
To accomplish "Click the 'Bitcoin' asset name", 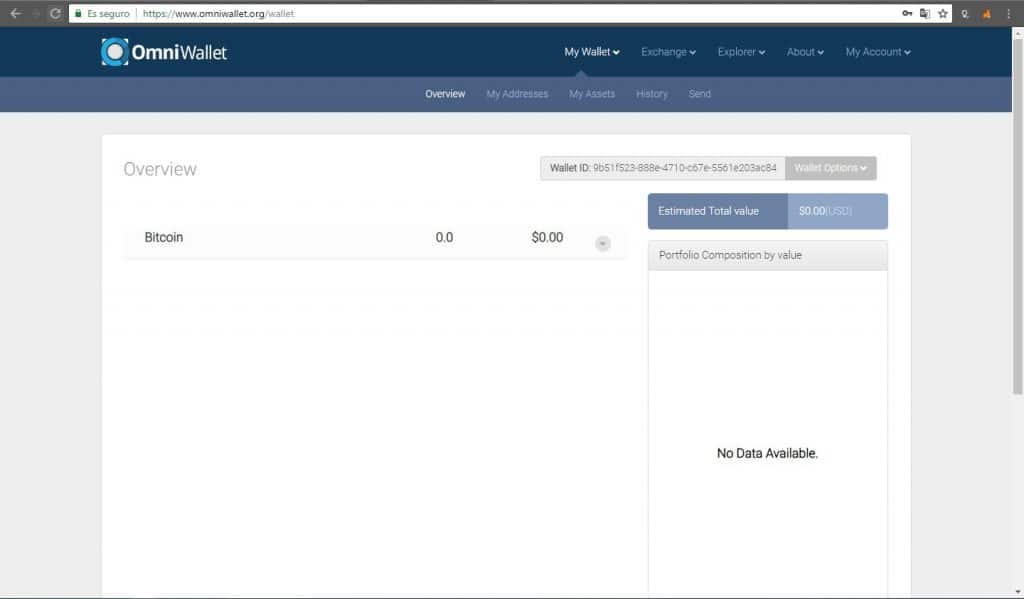I will pos(164,237).
